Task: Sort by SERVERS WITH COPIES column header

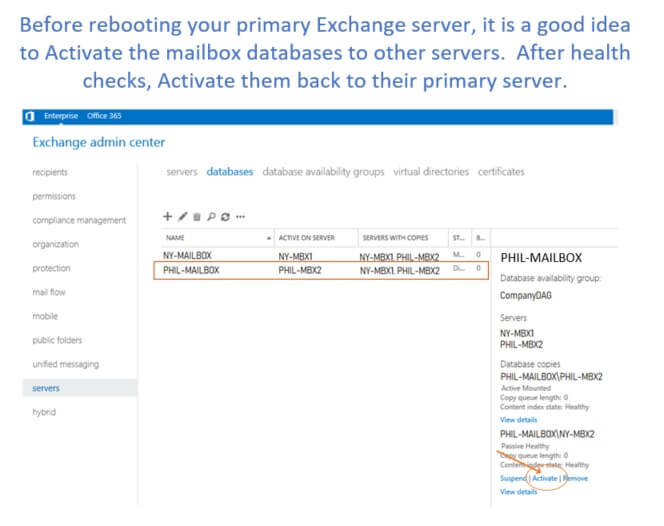Action: click(403, 238)
